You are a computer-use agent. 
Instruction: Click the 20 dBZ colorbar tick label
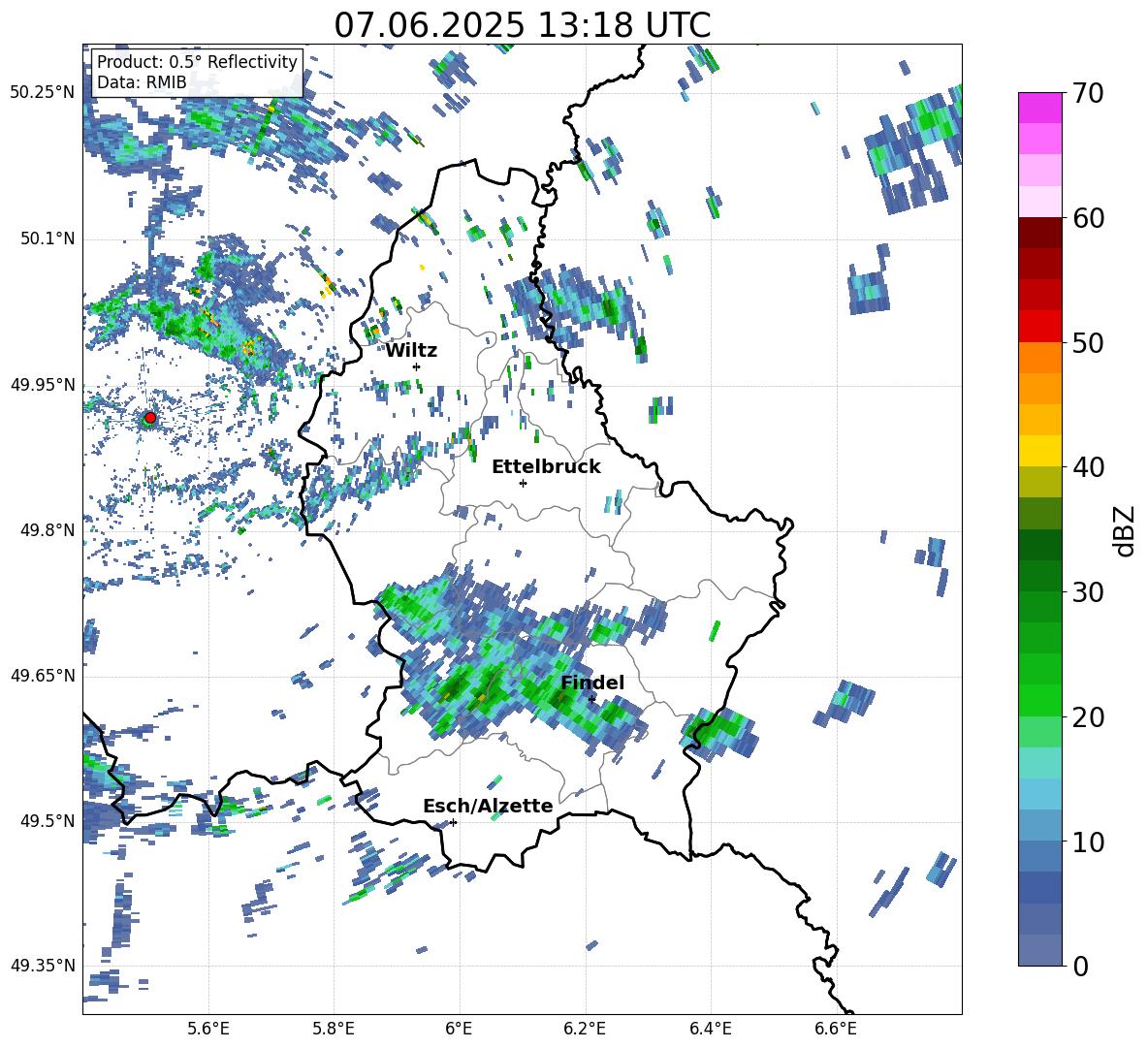[1087, 717]
